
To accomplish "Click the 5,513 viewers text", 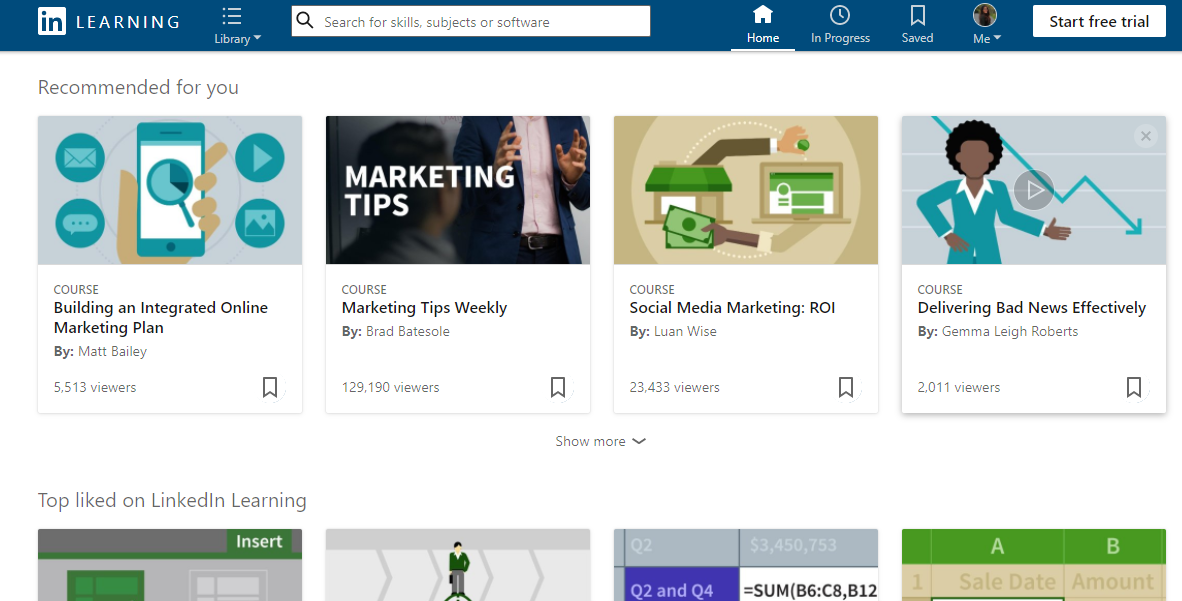I will tap(95, 388).
